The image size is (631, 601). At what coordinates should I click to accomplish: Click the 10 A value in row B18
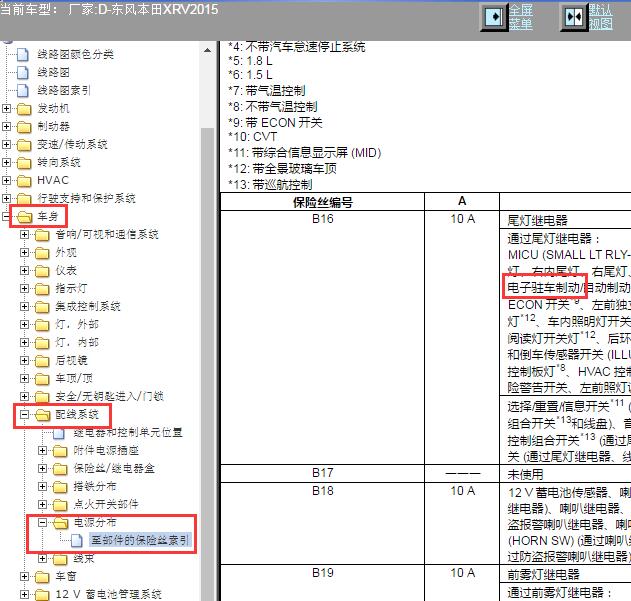462,491
